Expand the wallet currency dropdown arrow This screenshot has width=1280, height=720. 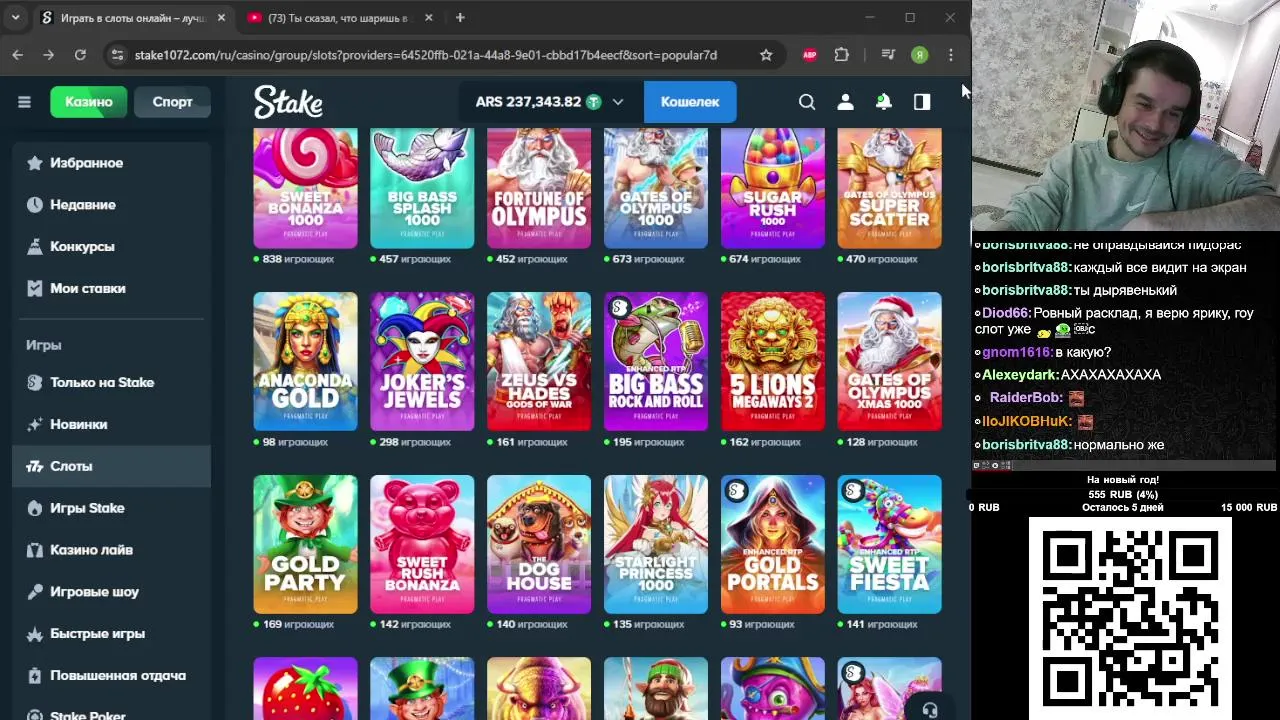(x=618, y=102)
